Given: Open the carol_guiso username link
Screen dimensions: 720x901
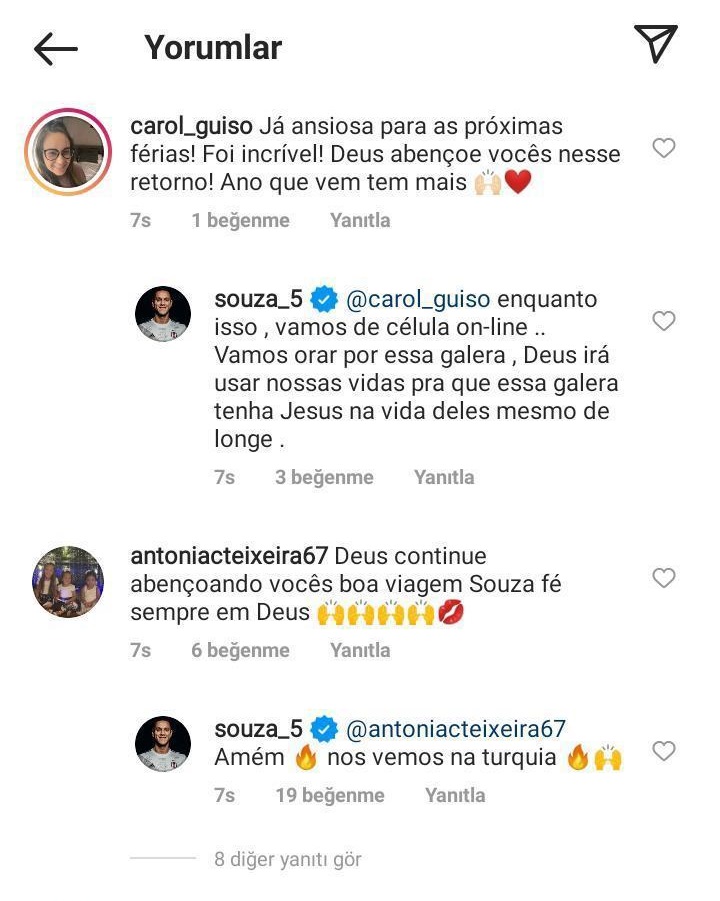Looking at the screenshot, I should [x=190, y=127].
